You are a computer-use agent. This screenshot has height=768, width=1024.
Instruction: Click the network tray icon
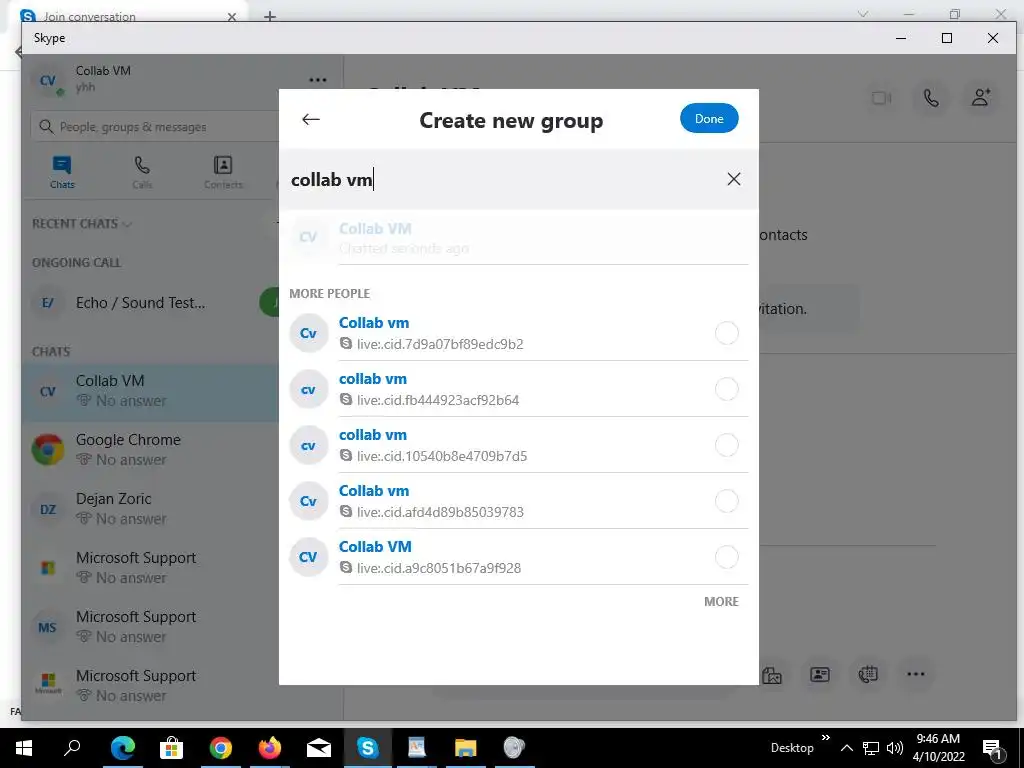tap(871, 748)
